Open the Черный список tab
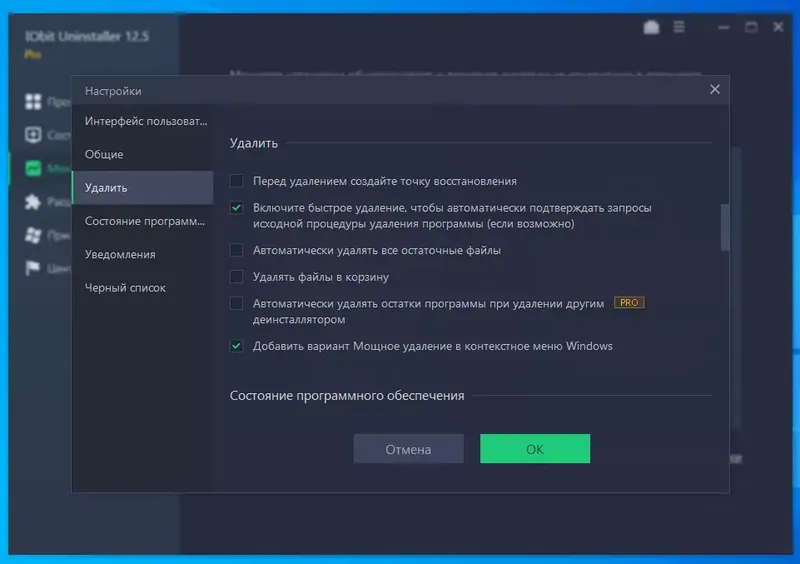 click(x=143, y=287)
